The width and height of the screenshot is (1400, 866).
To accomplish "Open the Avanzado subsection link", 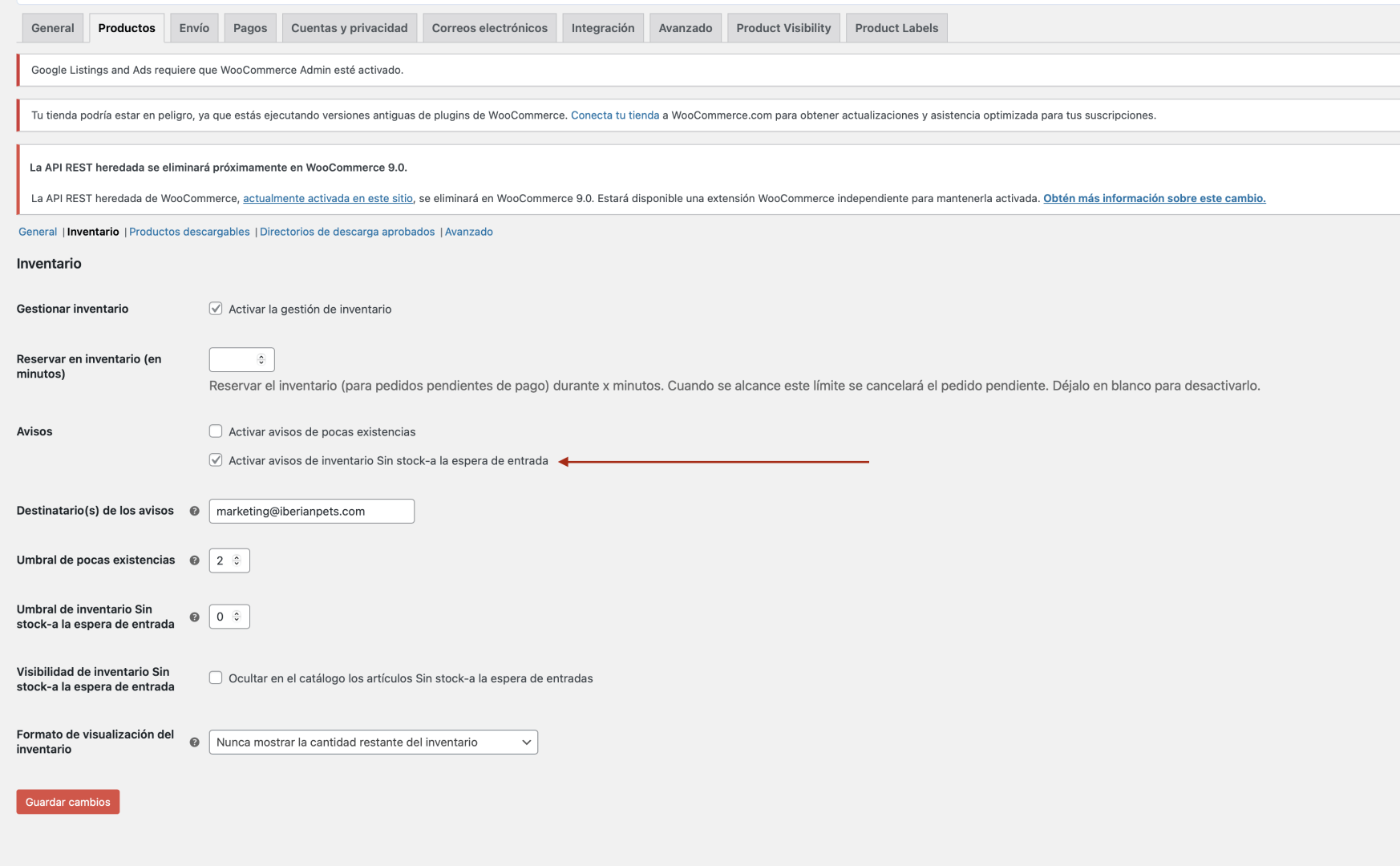I will click(469, 232).
